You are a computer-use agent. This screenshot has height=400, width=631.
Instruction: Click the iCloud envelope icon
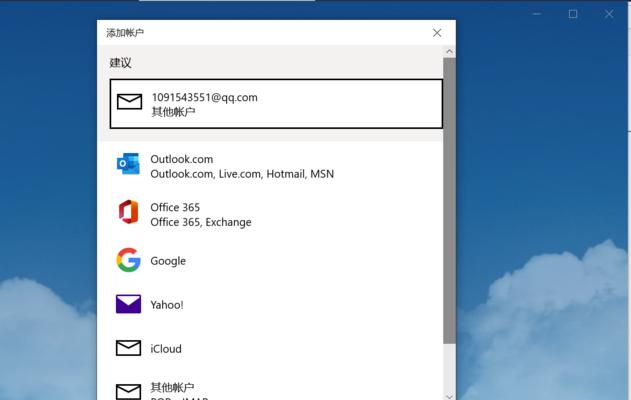[128, 348]
